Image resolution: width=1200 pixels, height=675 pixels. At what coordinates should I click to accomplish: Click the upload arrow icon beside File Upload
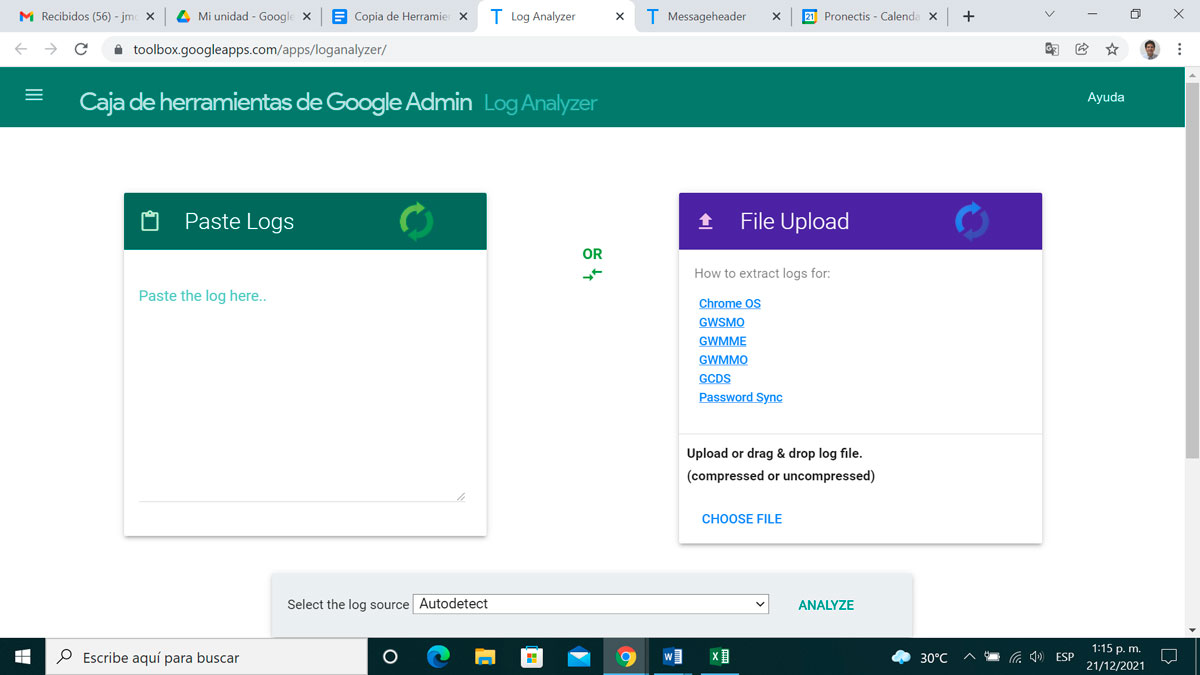[x=705, y=222]
